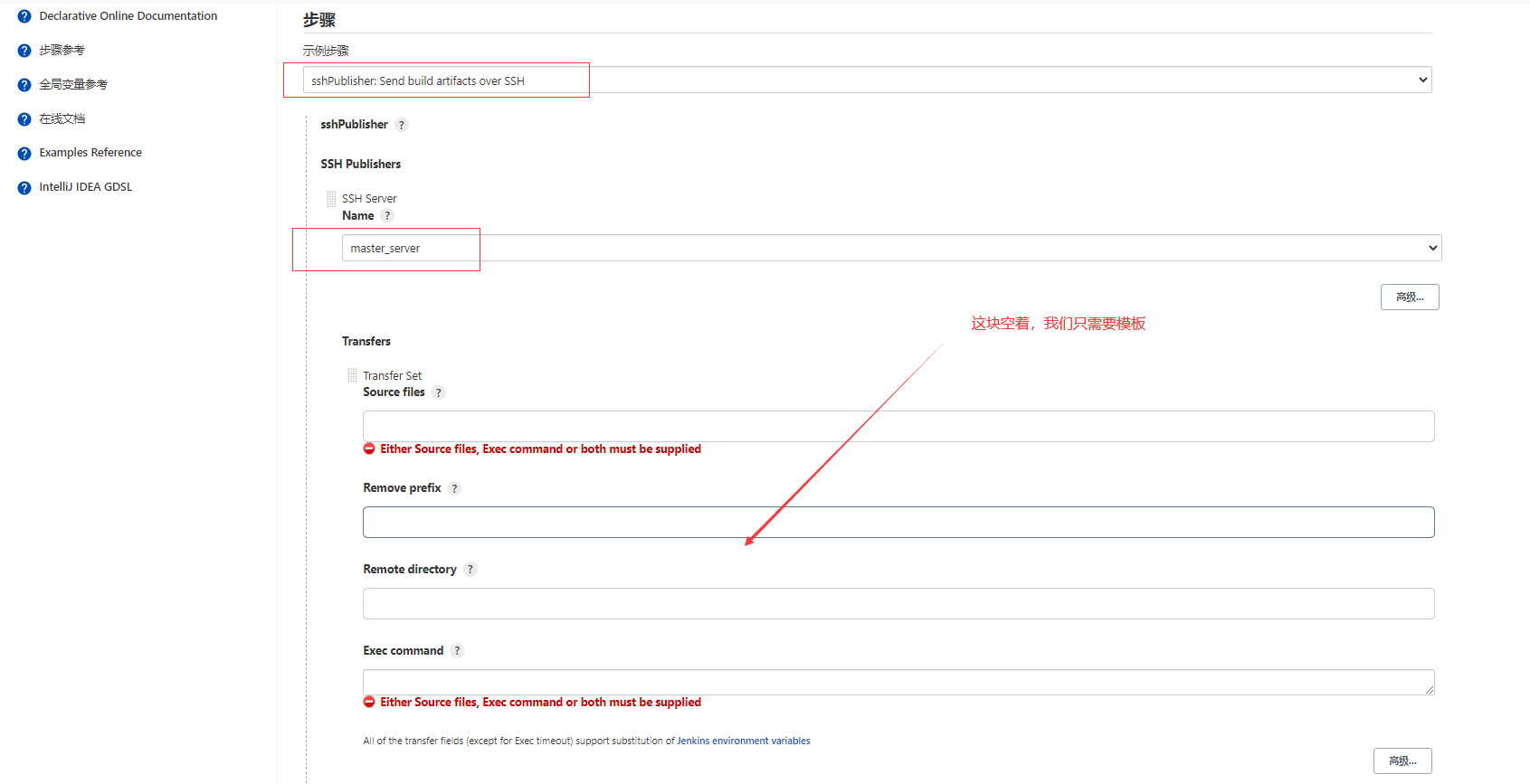
Task: Open help for Exec command
Action: coord(457,651)
